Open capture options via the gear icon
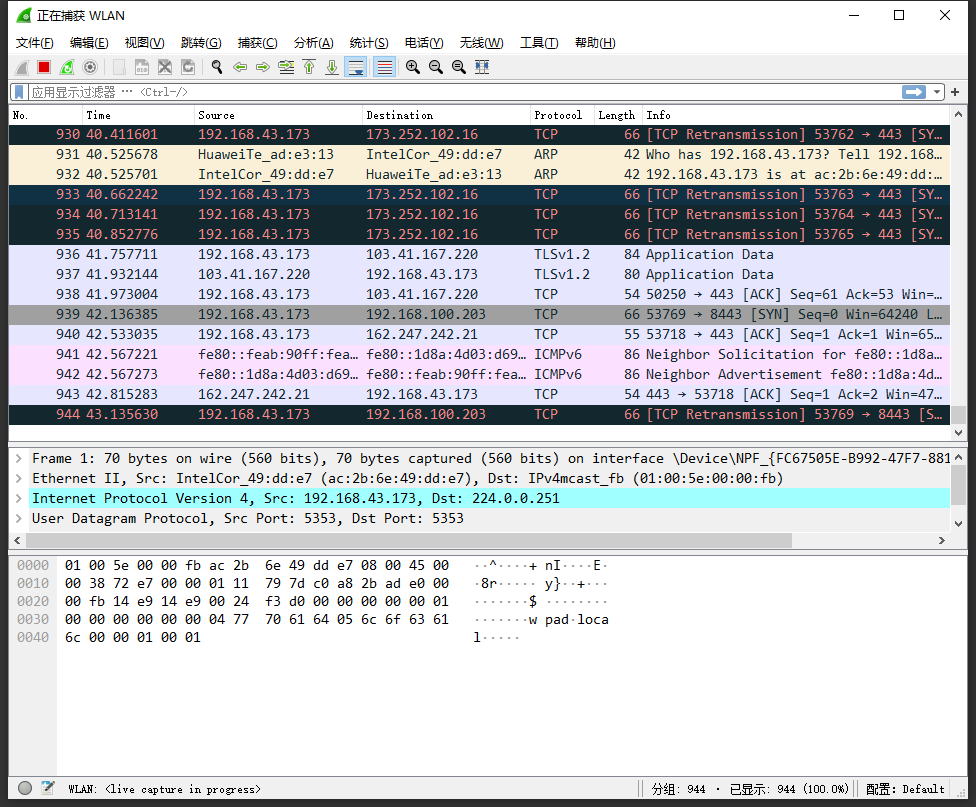Screen dimensions: 976x807 [90, 66]
